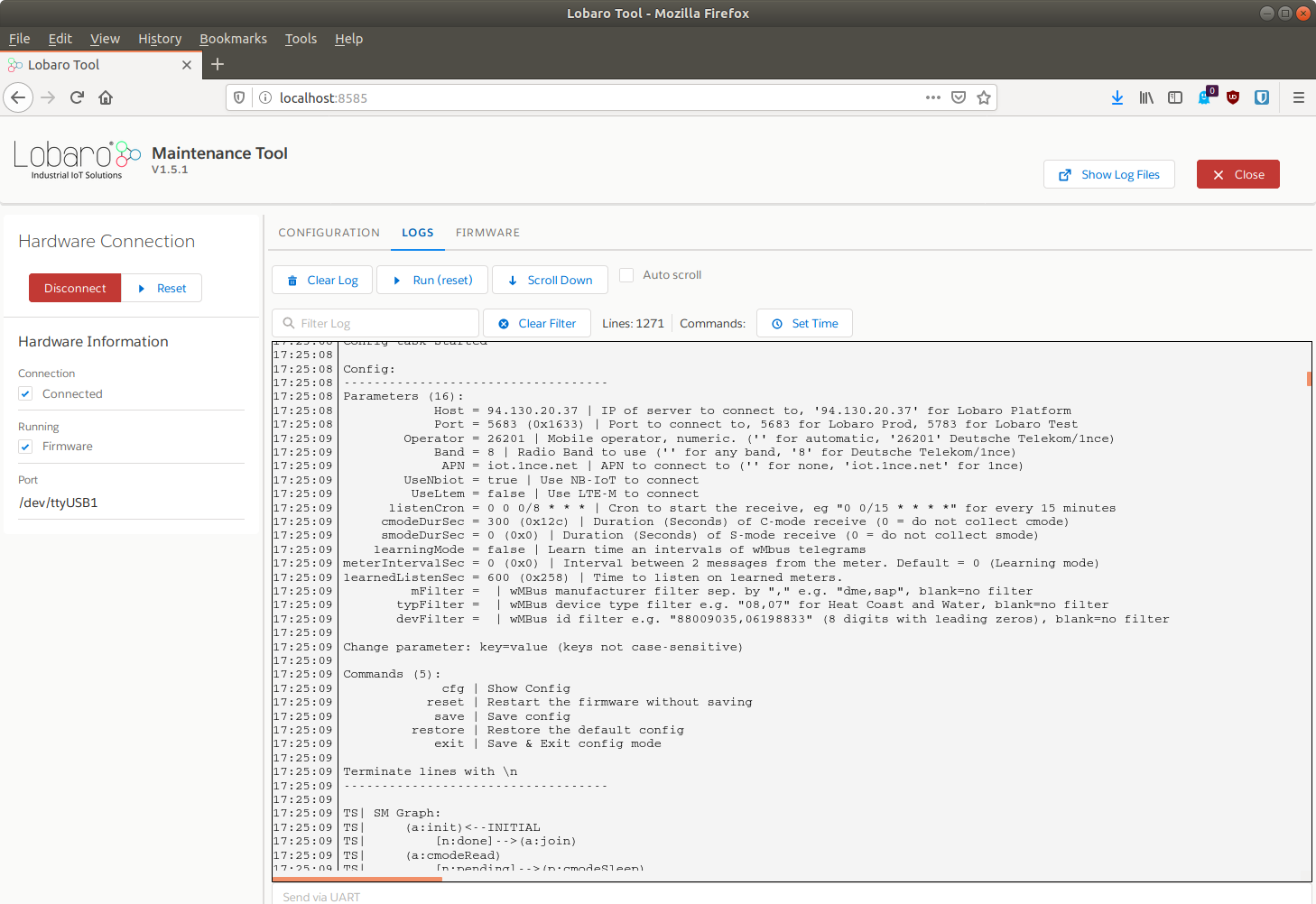Open the Bookmarks menu
The width and height of the screenshot is (1316, 904).
(x=233, y=39)
